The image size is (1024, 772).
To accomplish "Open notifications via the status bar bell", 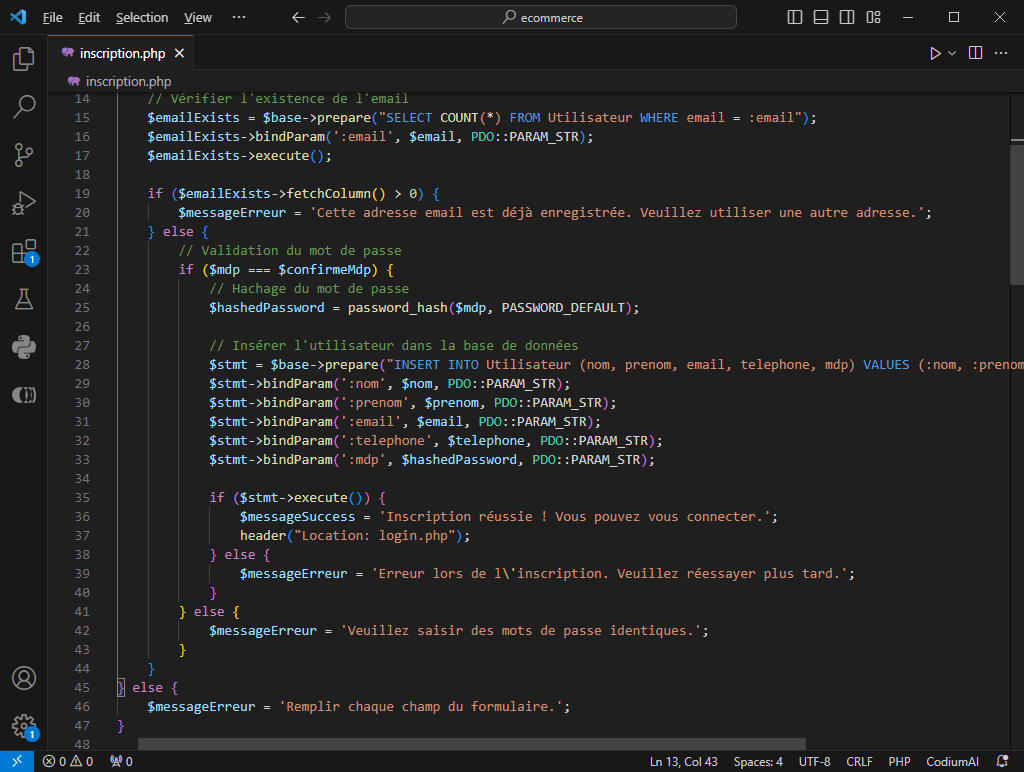I will pyautogui.click(x=1003, y=761).
